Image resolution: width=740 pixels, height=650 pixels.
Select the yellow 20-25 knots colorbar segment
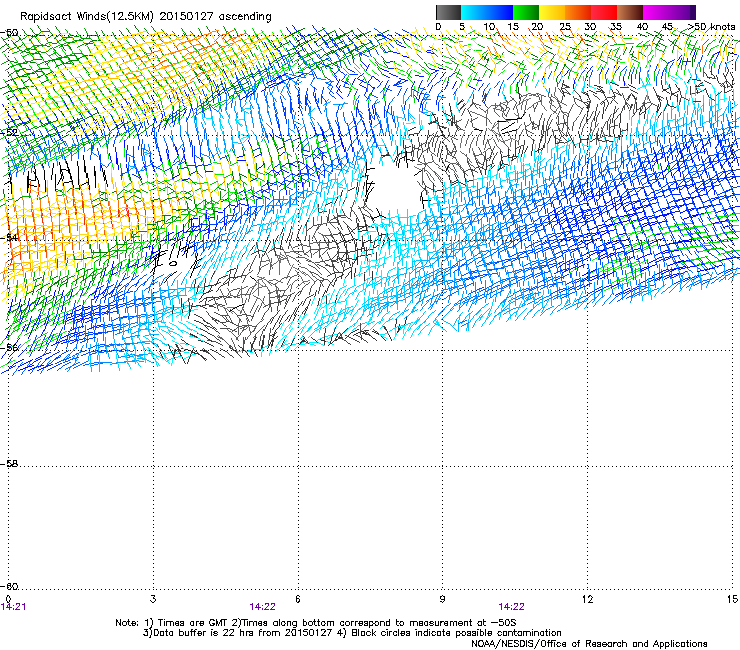click(x=552, y=12)
